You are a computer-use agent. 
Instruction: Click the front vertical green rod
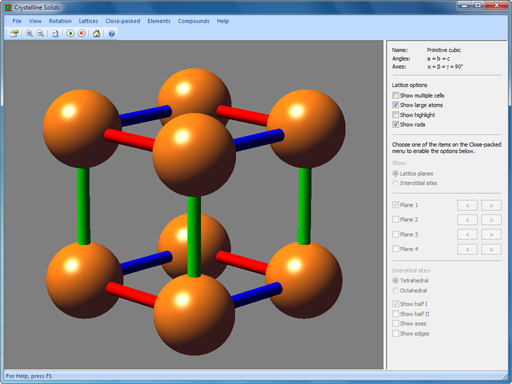(x=194, y=237)
